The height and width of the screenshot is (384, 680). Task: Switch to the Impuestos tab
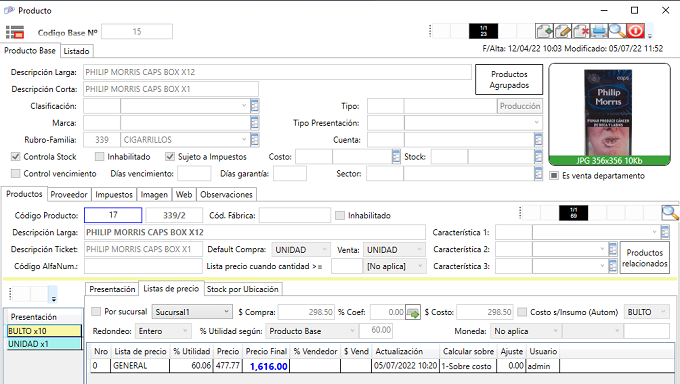(x=114, y=195)
